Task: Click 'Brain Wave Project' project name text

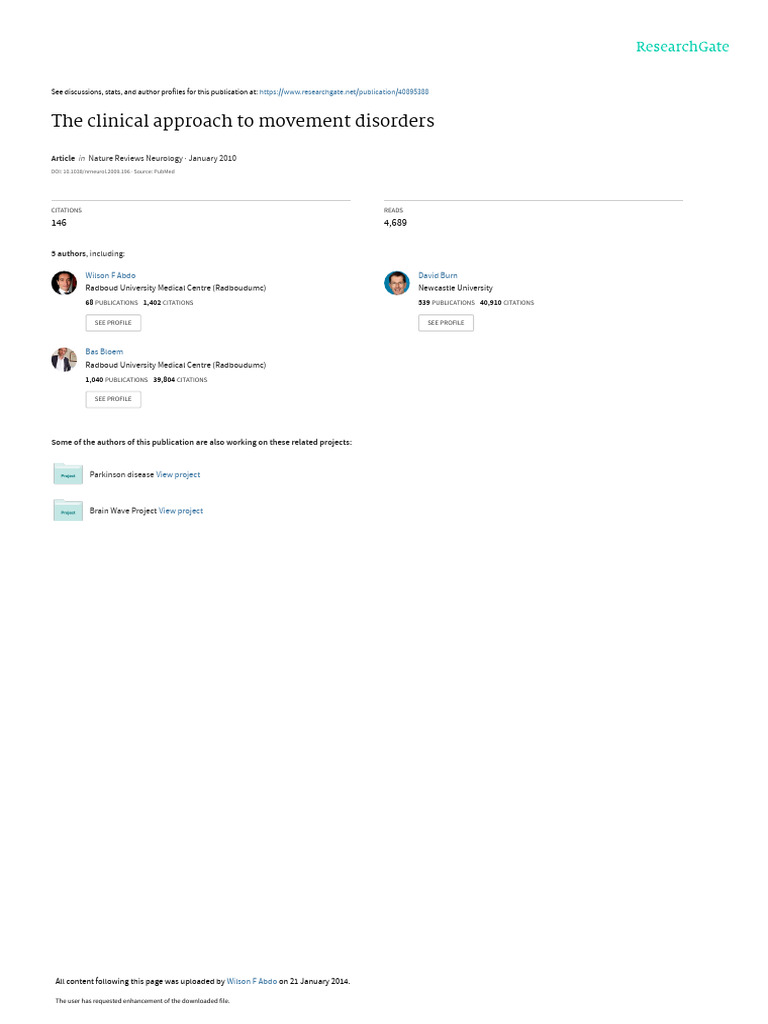Action: pyautogui.click(x=123, y=511)
